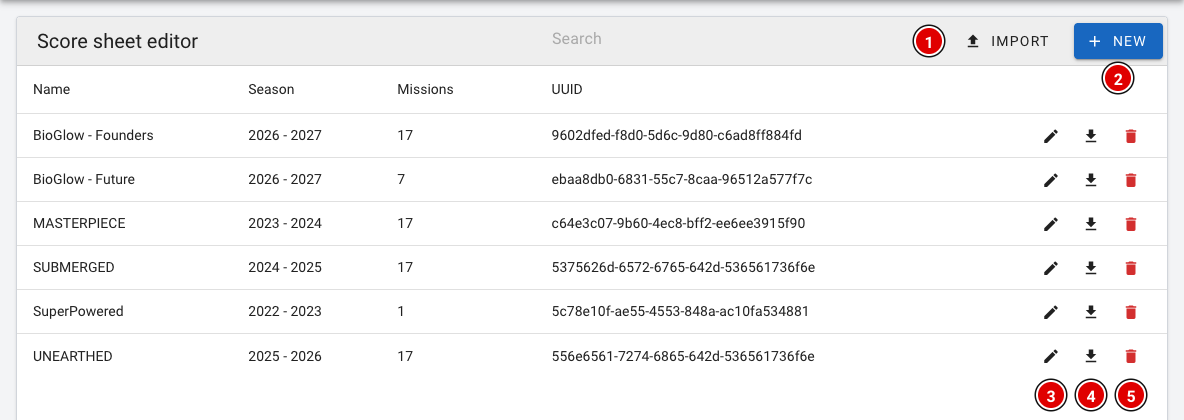
Task: Click season 2022 - 2023 of SuperPowered
Action: pyautogui.click(x=285, y=311)
